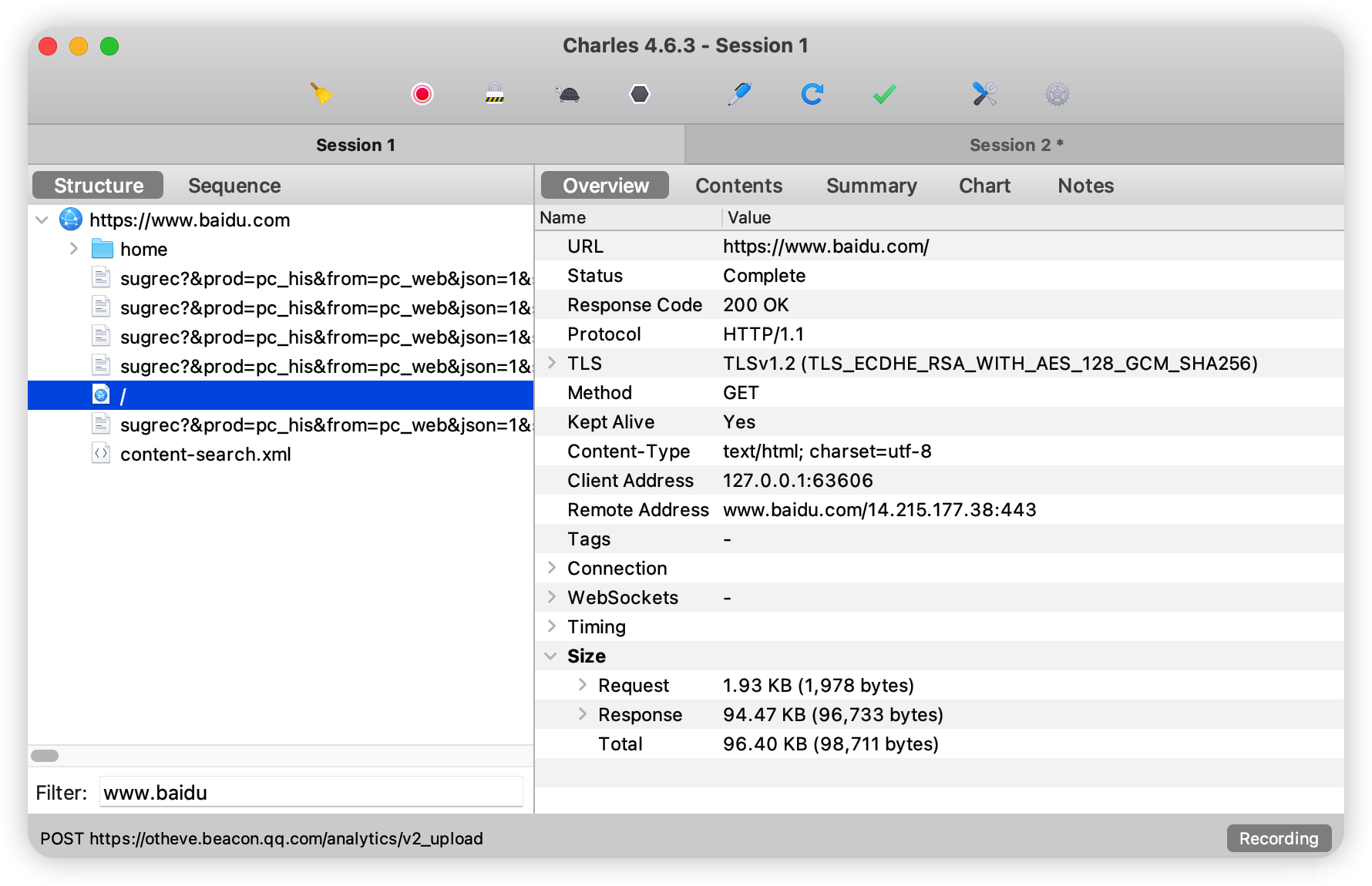Open the Summary tab
This screenshot has height=886, width=1372.
pyautogui.click(x=872, y=186)
